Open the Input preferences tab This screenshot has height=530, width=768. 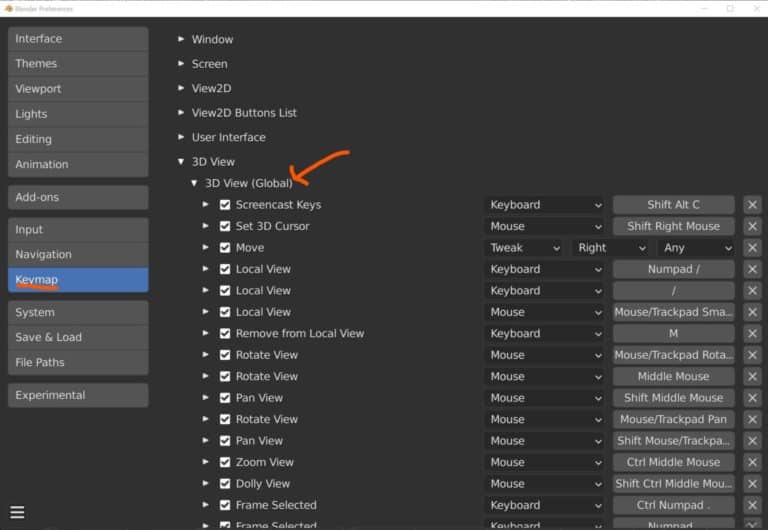pyautogui.click(x=78, y=230)
